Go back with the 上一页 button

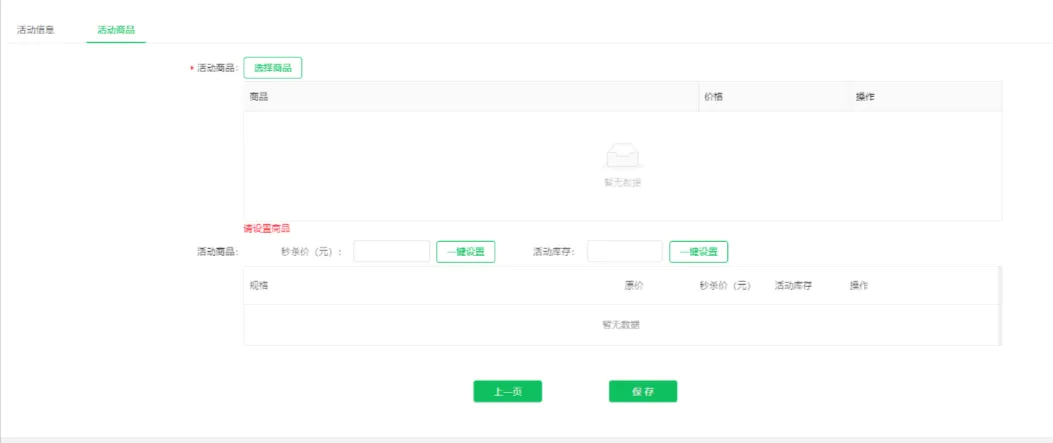508,391
